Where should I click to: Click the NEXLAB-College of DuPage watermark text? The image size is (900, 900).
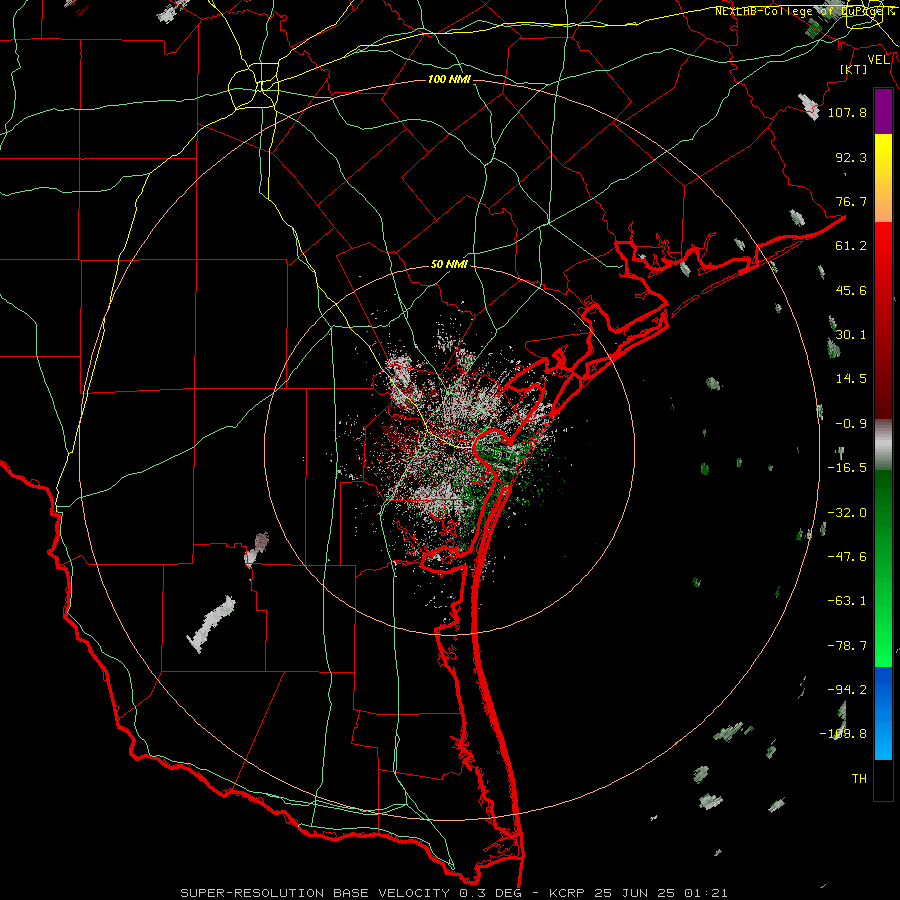click(x=804, y=11)
